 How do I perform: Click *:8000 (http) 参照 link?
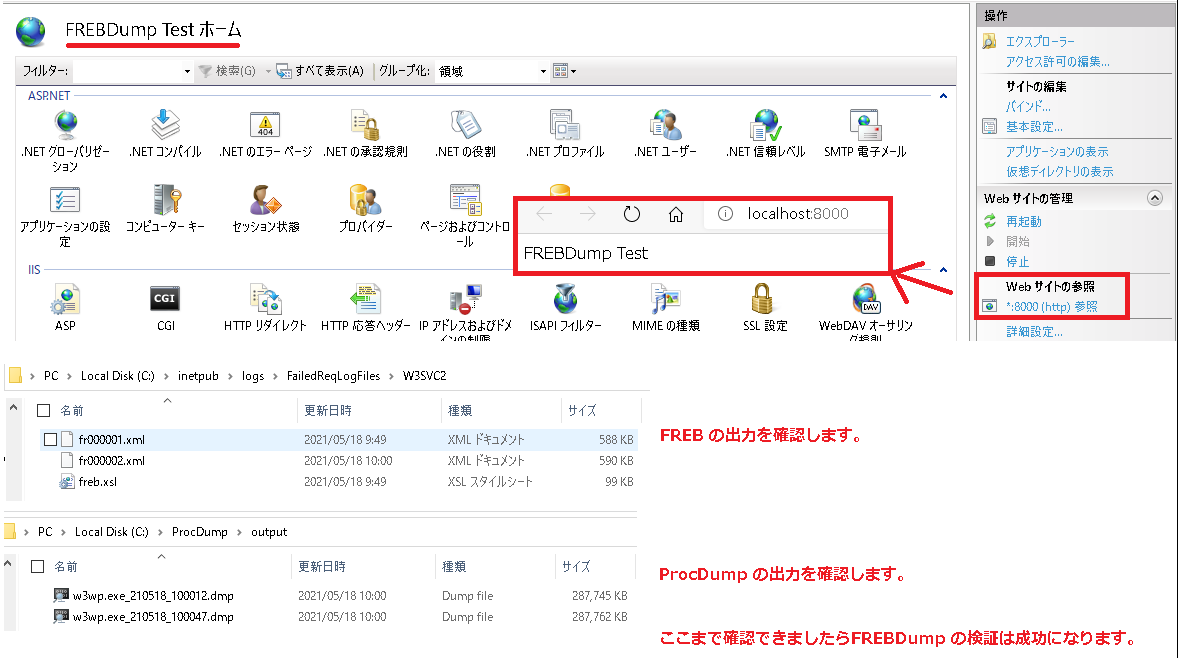click(1051, 306)
